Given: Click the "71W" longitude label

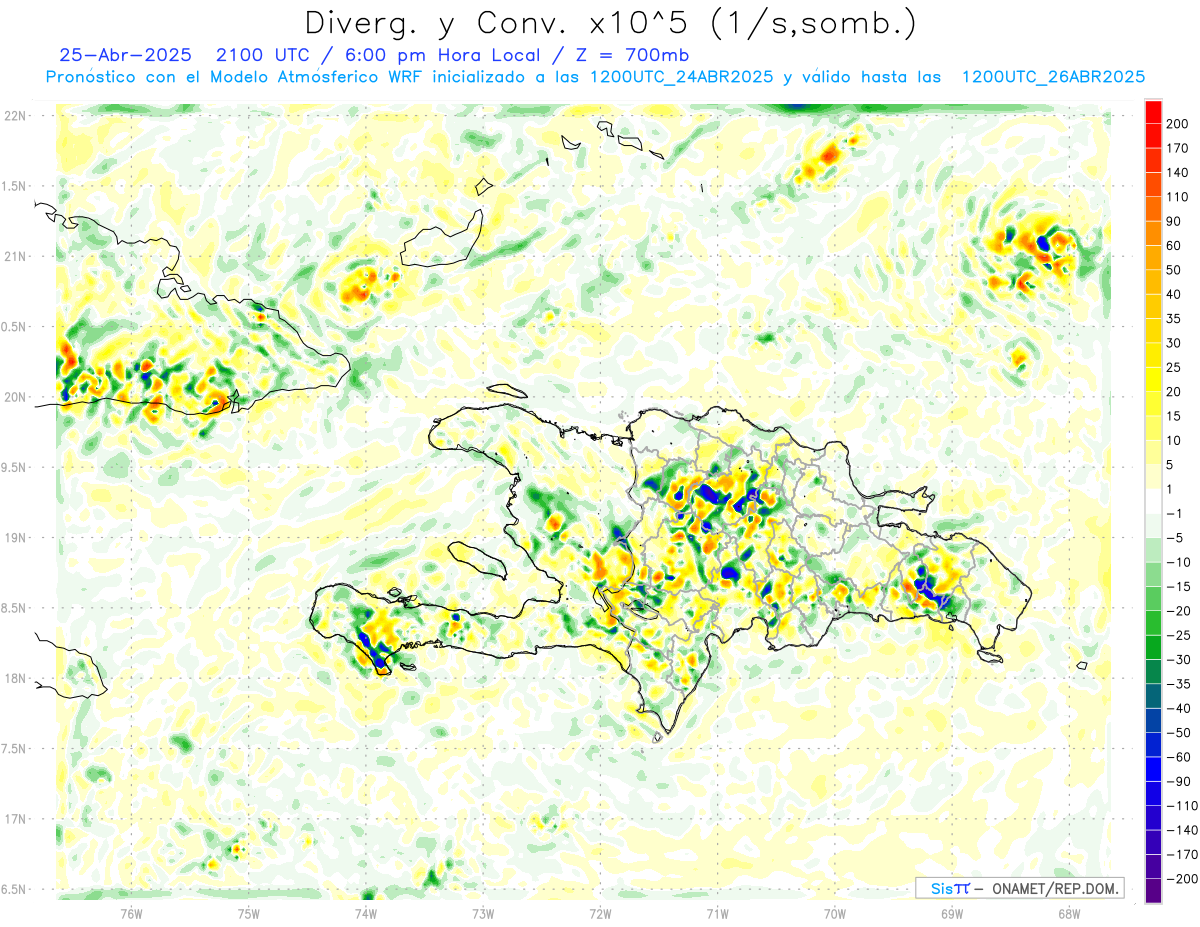Looking at the screenshot, I should (717, 913).
